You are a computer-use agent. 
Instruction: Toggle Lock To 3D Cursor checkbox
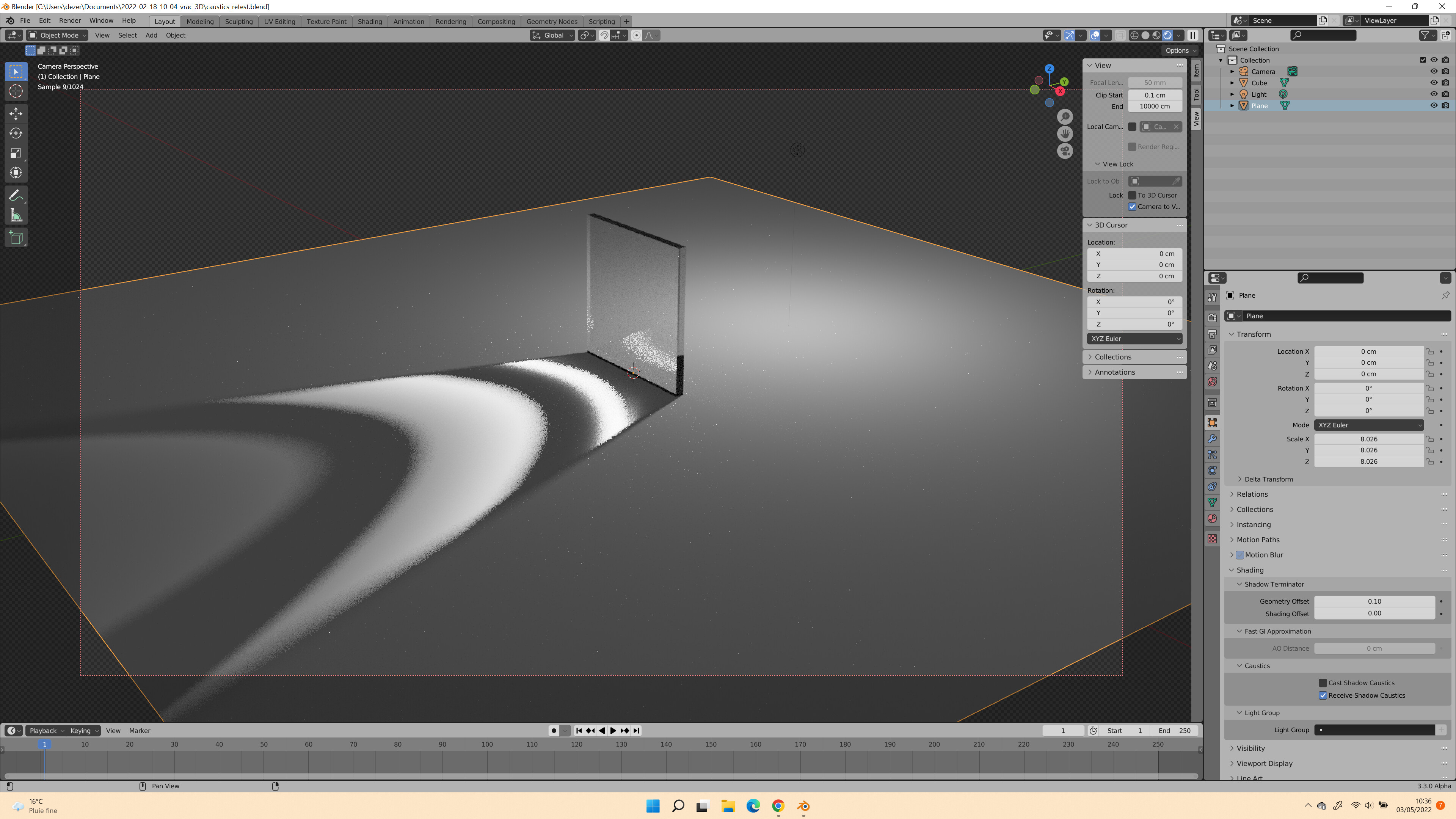point(1132,195)
